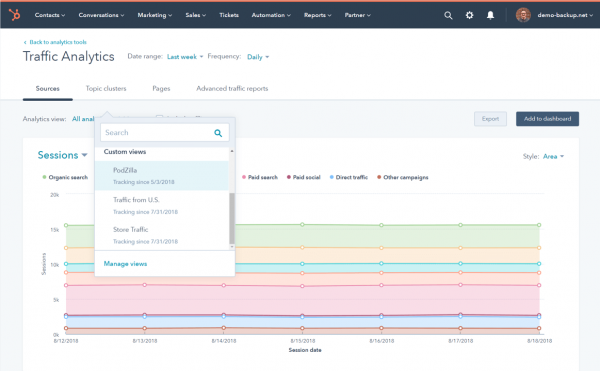Open the search magnifier in top bar
This screenshot has width=600, height=371.
click(x=448, y=15)
